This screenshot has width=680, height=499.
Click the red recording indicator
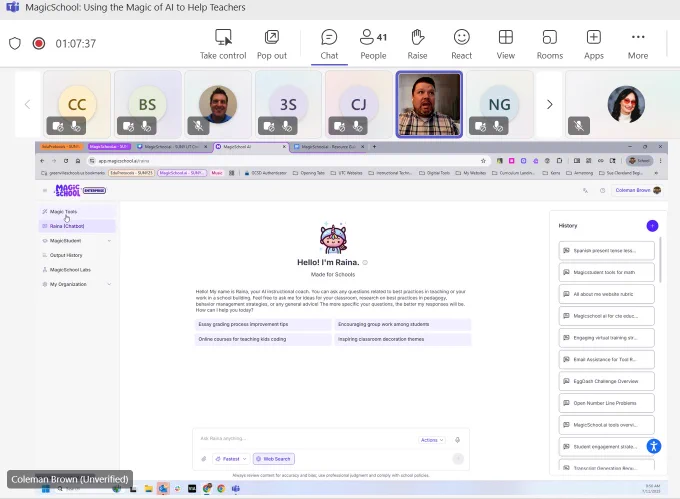tap(39, 43)
